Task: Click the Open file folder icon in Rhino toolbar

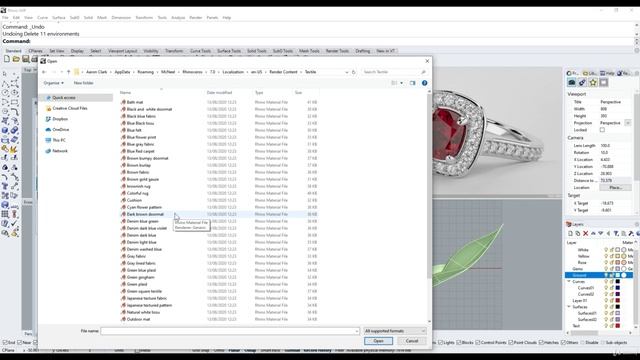Action: [x=16, y=59]
